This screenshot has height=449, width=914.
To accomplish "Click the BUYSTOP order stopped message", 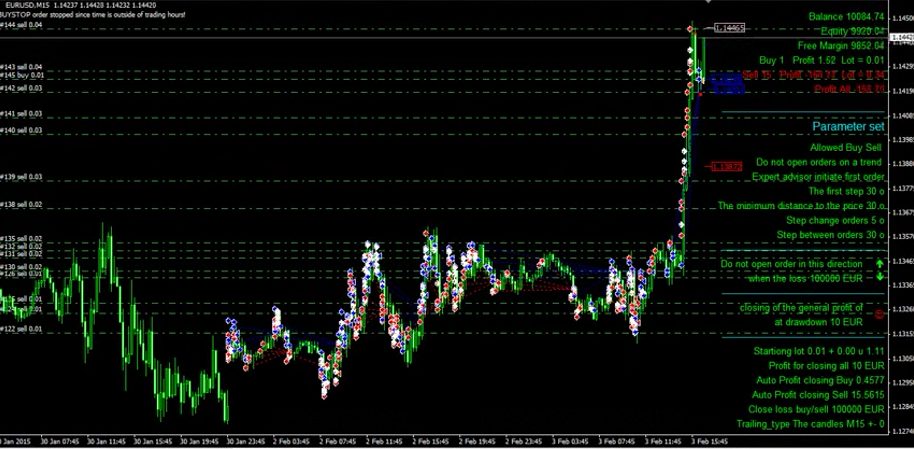I will tap(93, 14).
